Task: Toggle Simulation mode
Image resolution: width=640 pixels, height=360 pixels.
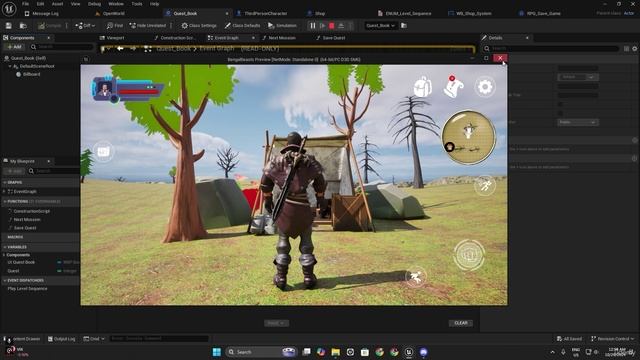Action: click(x=282, y=26)
